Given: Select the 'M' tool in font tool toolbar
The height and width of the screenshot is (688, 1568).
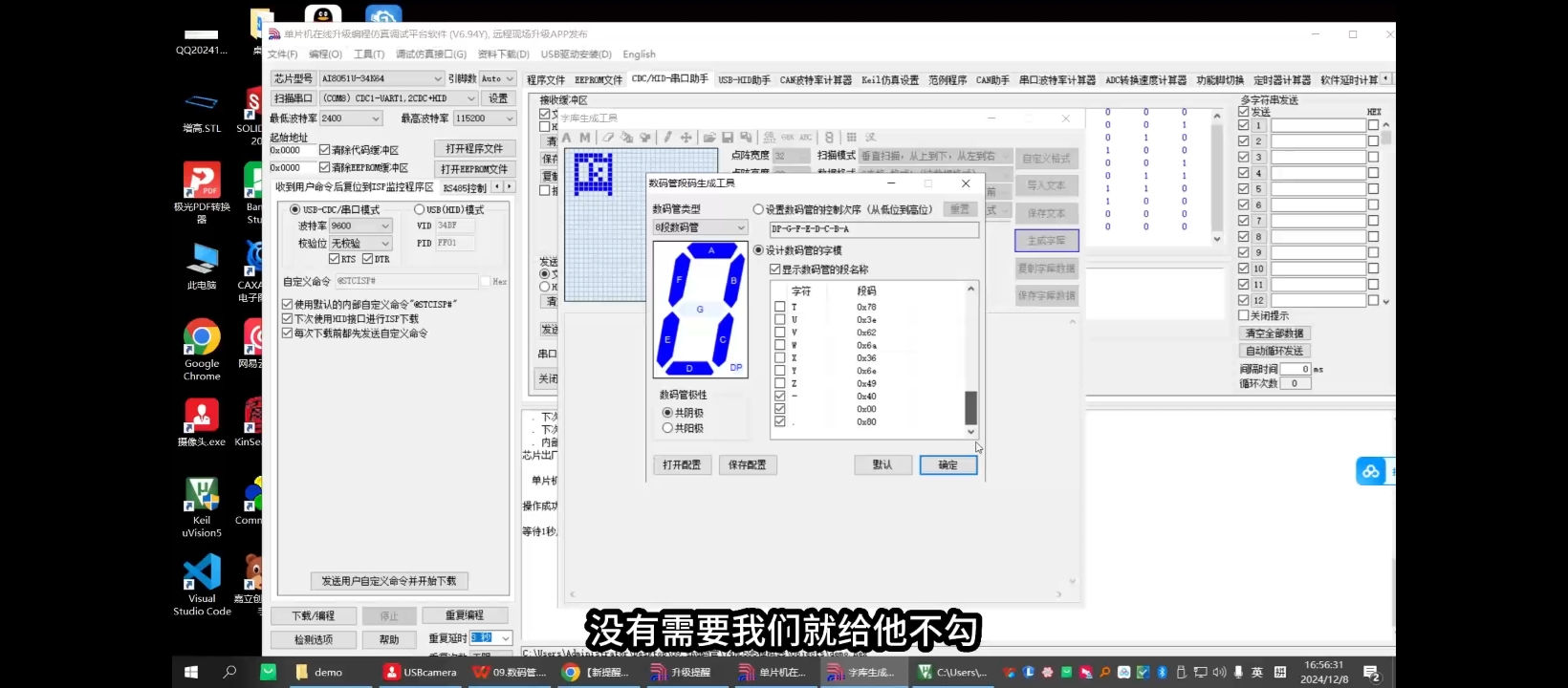Looking at the screenshot, I should tap(584, 138).
